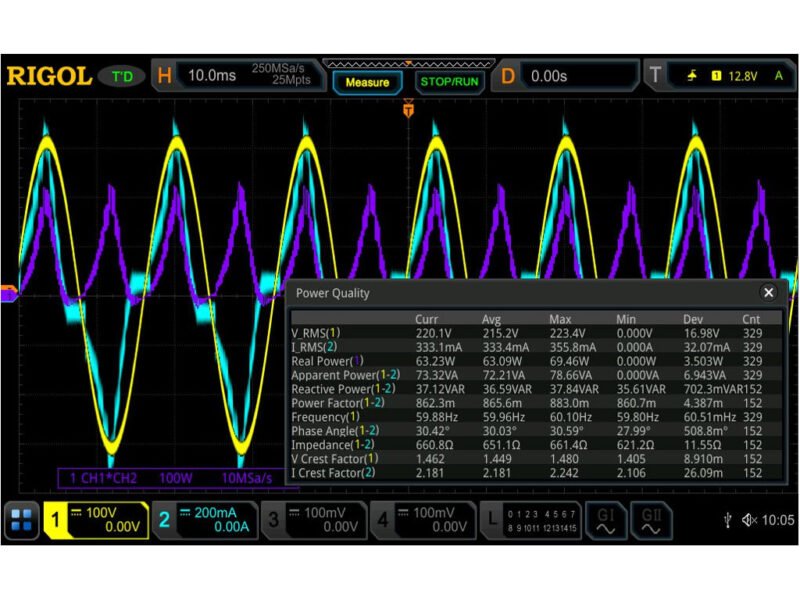Image resolution: width=800 pixels, height=600 pixels.
Task: Open the function navigation grid icon
Action: [x=21, y=520]
